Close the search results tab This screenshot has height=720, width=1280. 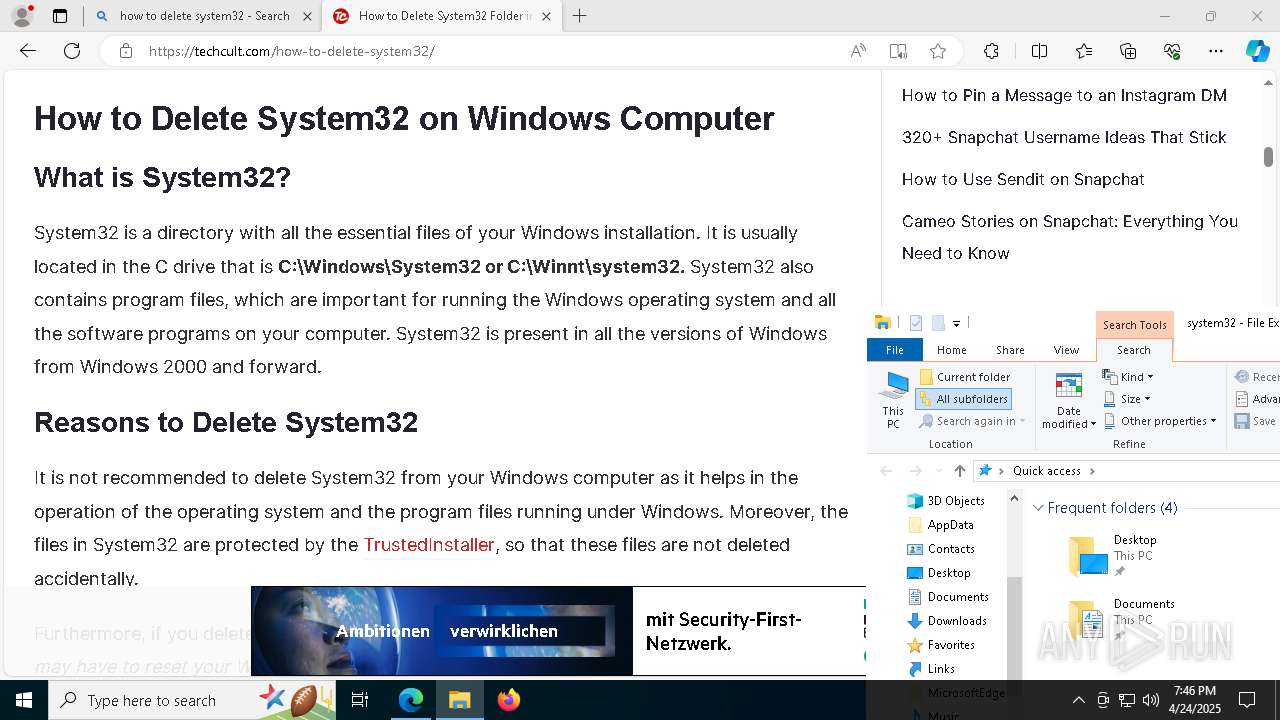307,16
